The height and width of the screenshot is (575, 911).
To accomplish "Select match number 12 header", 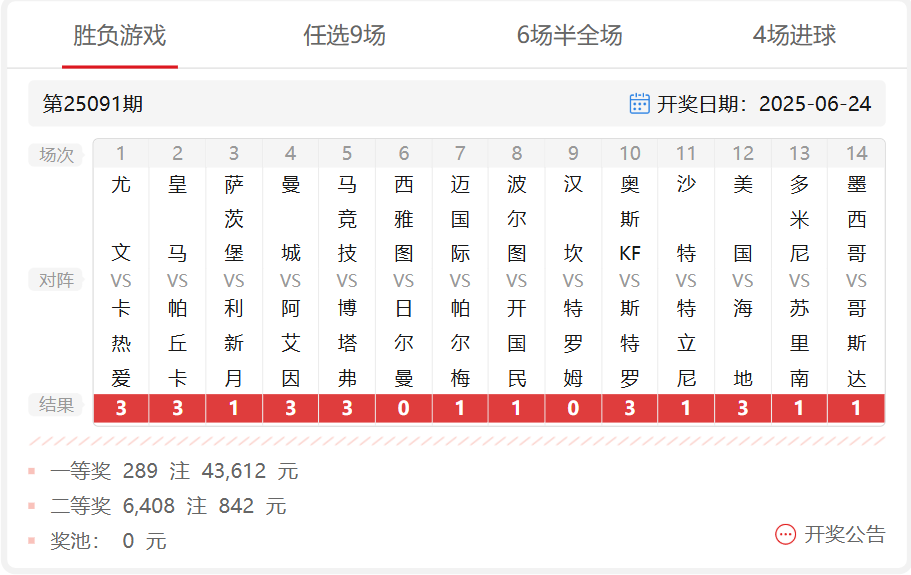I will (743, 153).
